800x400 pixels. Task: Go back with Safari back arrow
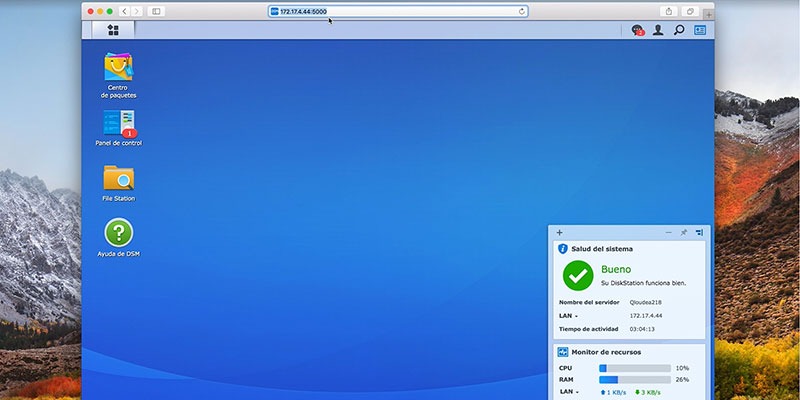coord(125,11)
